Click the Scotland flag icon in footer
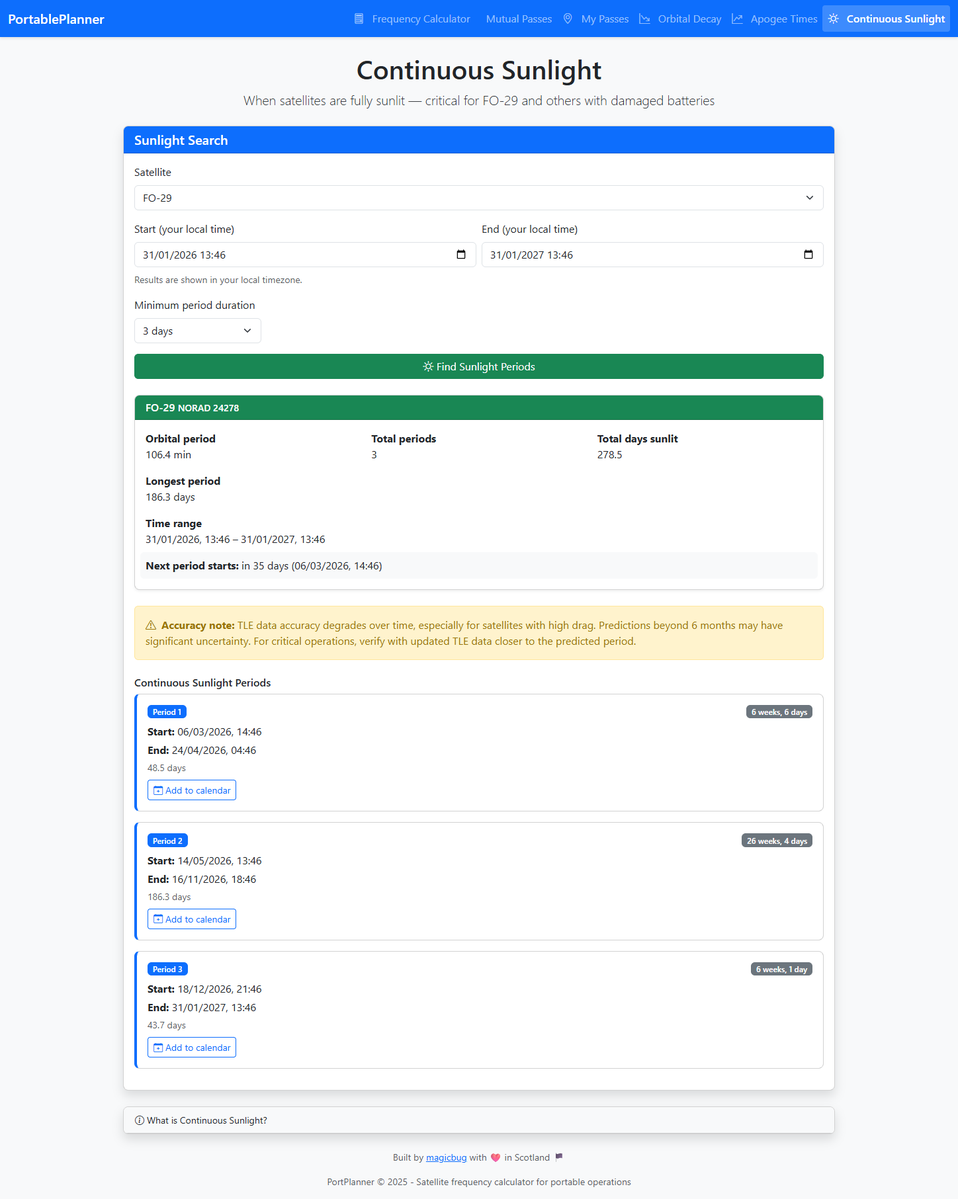The height and width of the screenshot is (1199, 958). (x=559, y=1157)
